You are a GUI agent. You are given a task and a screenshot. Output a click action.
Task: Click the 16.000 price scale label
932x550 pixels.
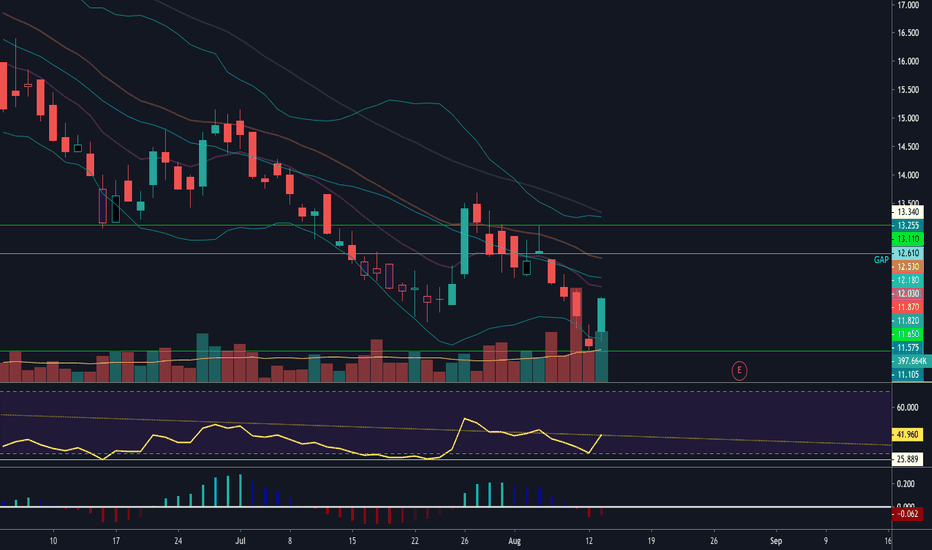(908, 61)
